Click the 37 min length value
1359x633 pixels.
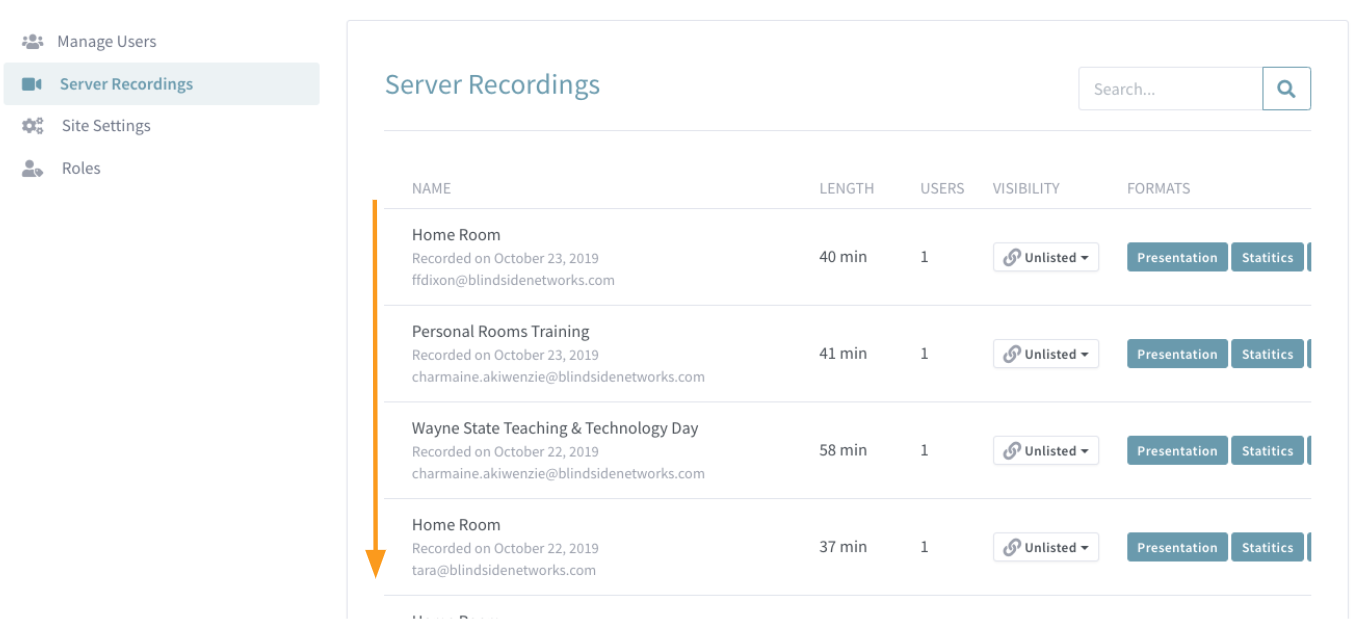click(x=843, y=546)
